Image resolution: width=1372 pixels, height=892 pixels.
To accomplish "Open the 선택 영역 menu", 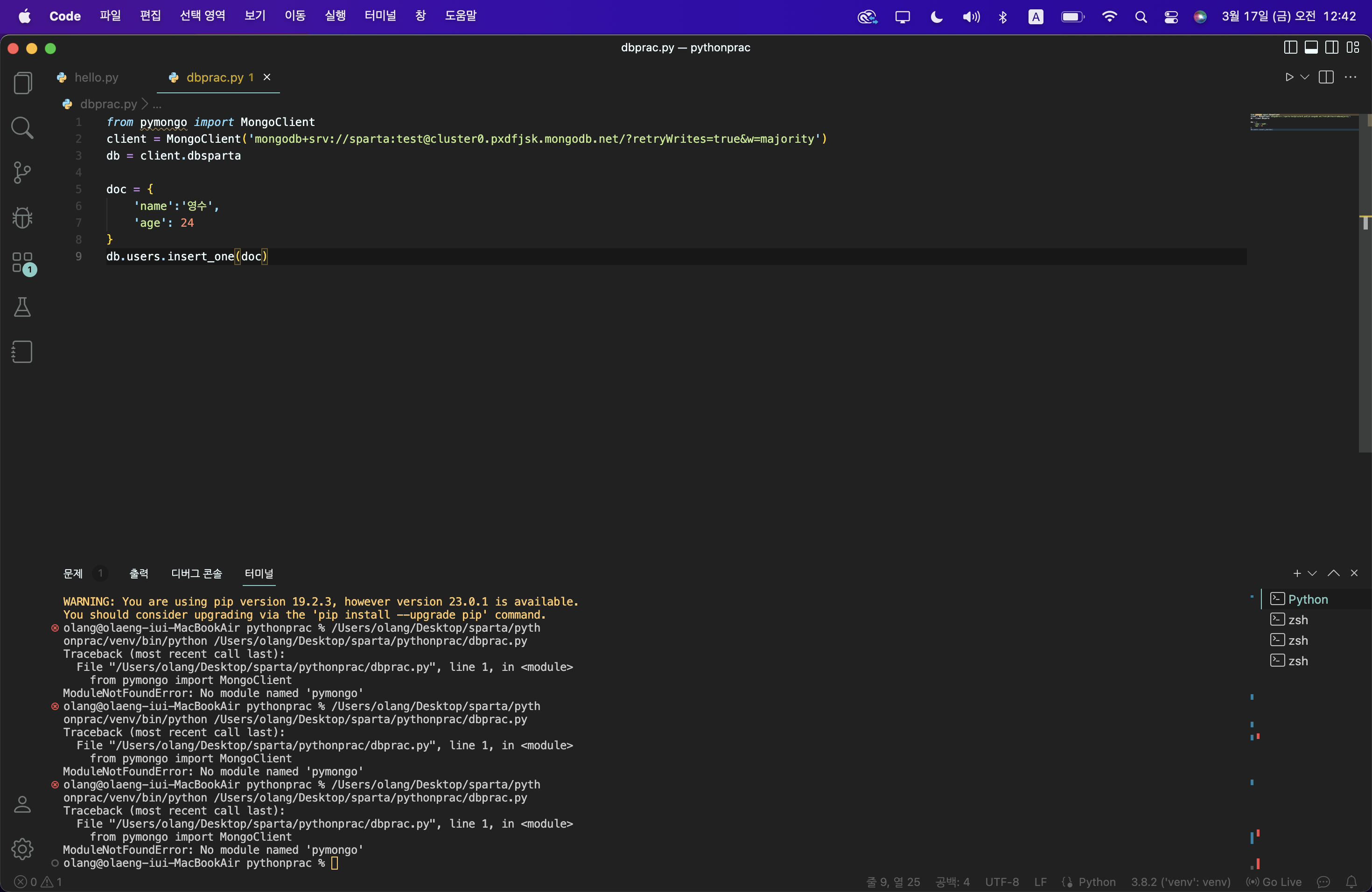I will (x=203, y=16).
